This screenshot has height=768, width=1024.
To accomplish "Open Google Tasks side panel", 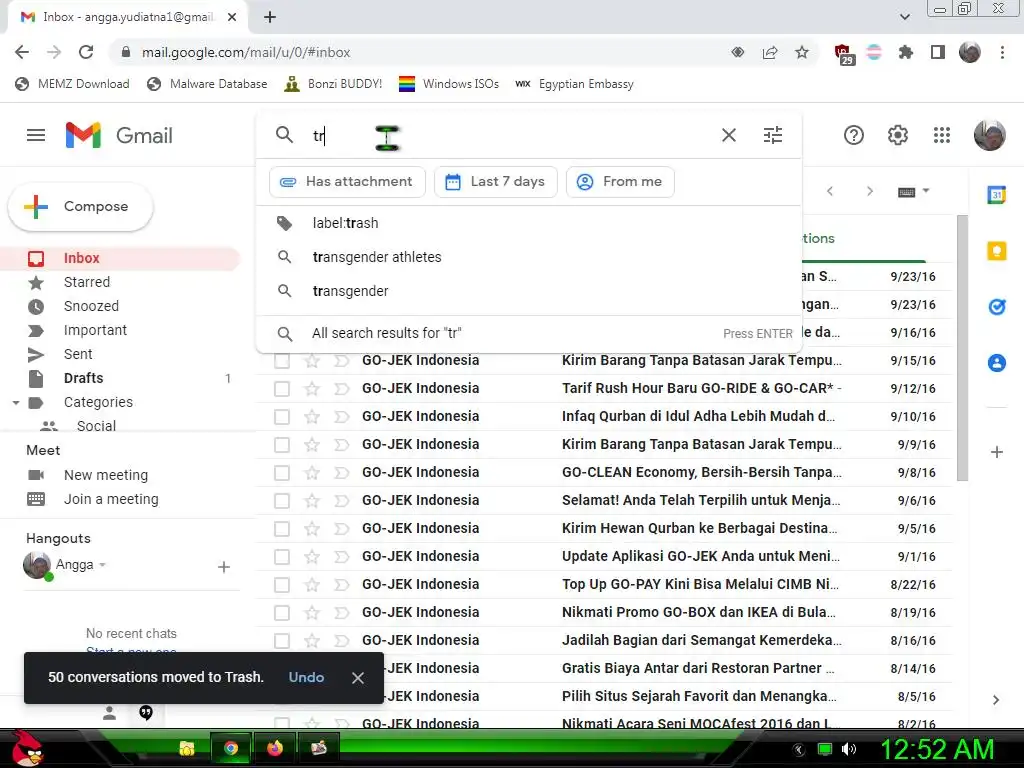I will pyautogui.click(x=997, y=306).
